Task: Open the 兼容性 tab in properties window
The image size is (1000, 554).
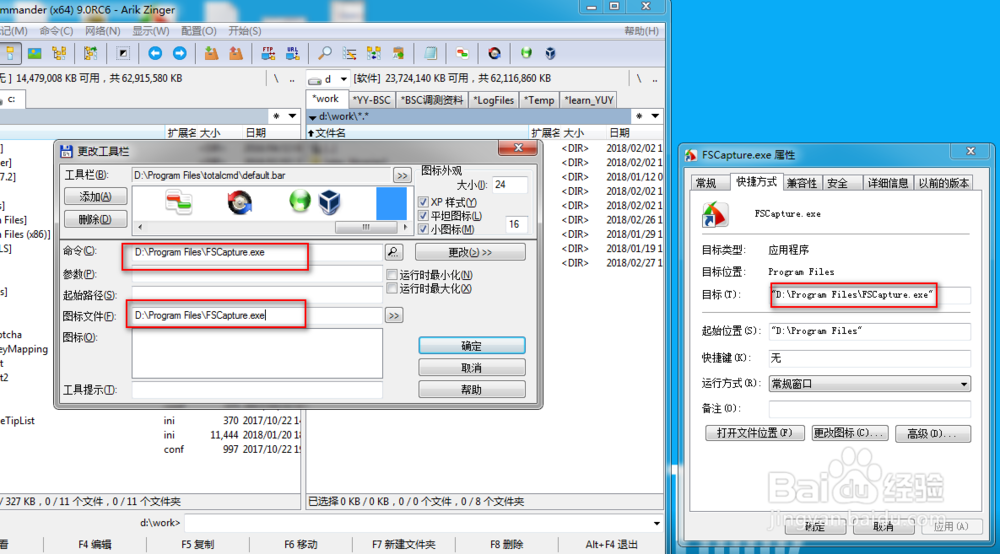Action: [x=802, y=183]
